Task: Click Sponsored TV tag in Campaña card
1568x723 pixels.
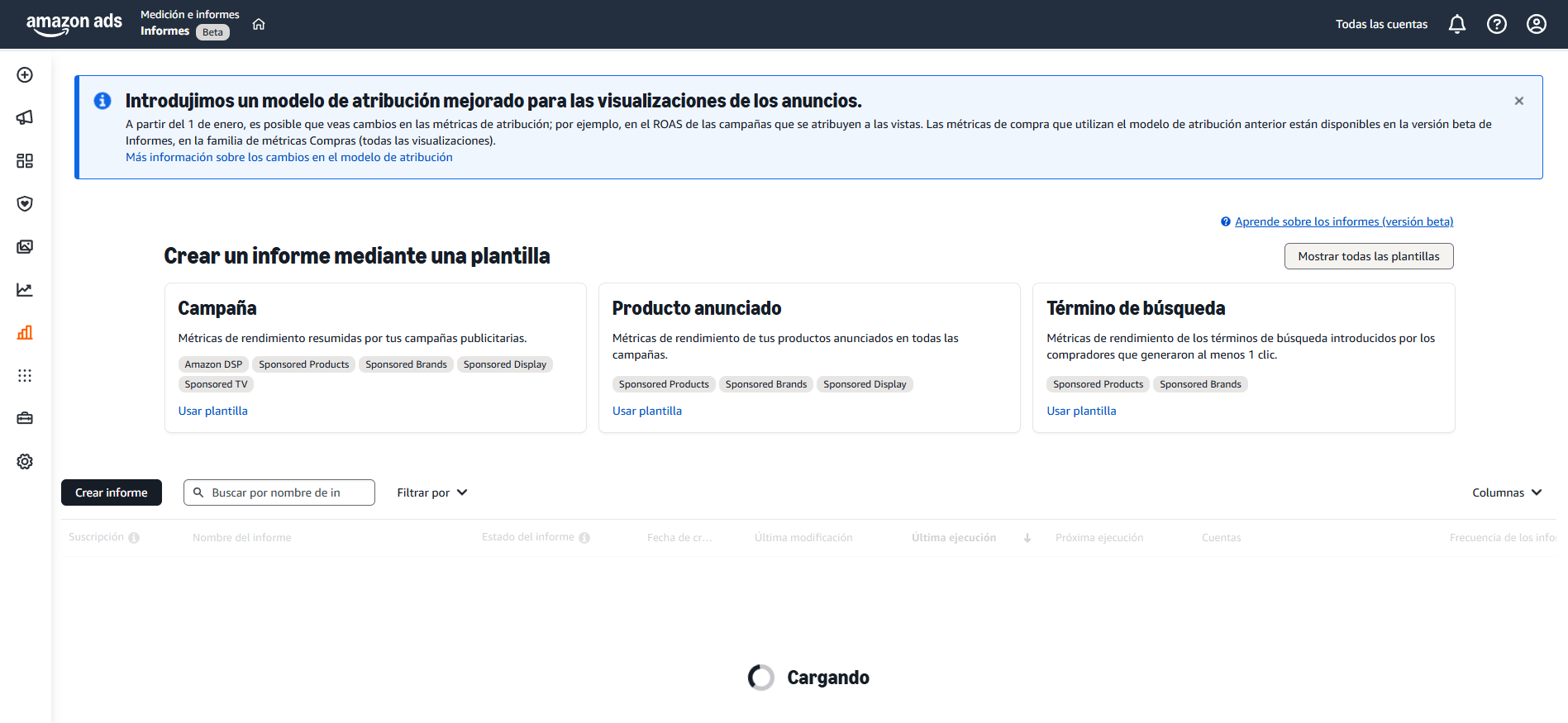Action: 216,384
